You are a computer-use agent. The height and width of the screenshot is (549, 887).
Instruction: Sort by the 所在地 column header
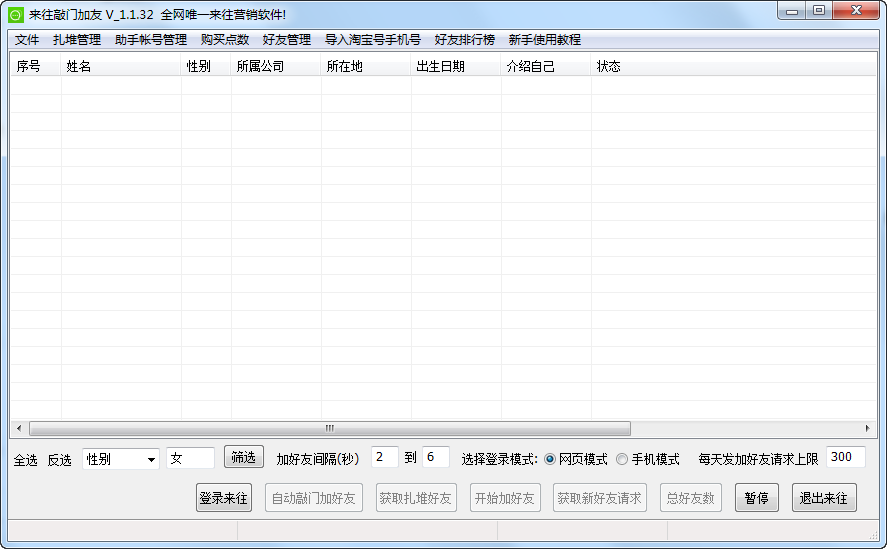pyautogui.click(x=366, y=66)
